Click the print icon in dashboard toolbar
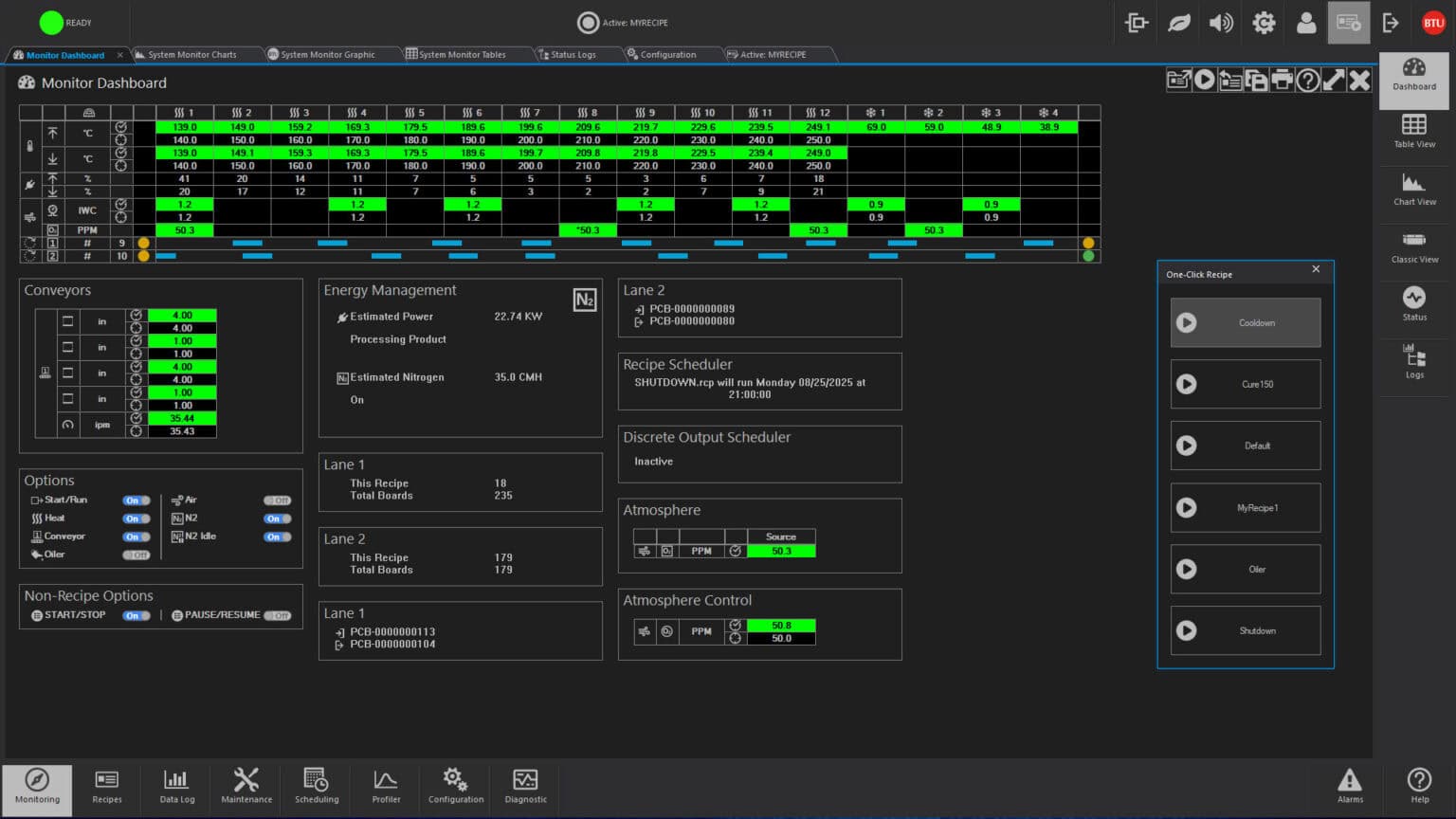The width and height of the screenshot is (1456, 819). [1282, 81]
